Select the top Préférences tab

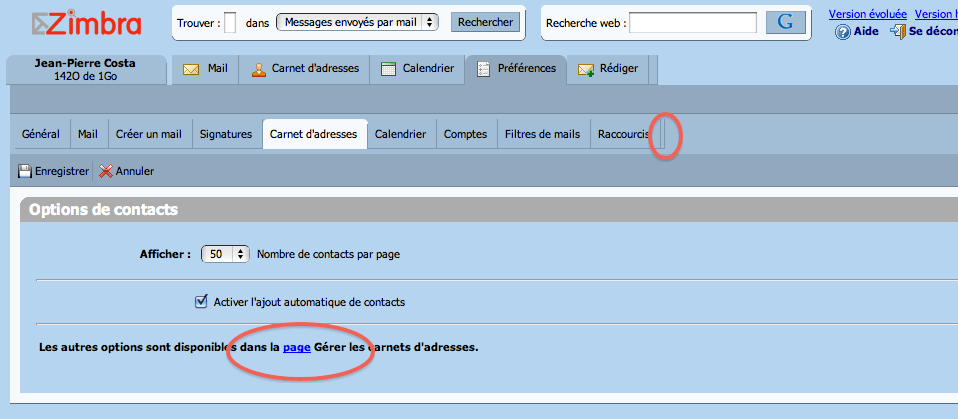[516, 68]
